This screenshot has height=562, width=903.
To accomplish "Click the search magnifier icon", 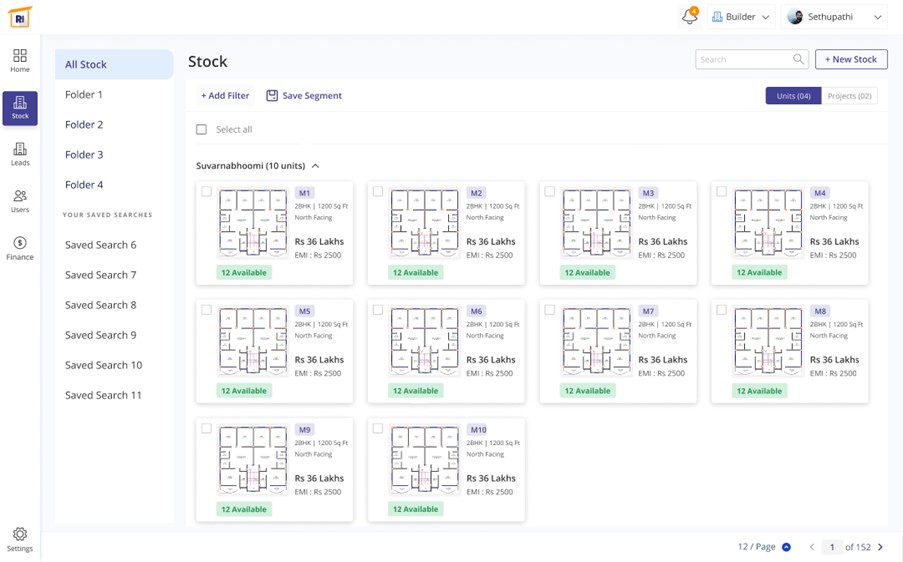I will (798, 60).
